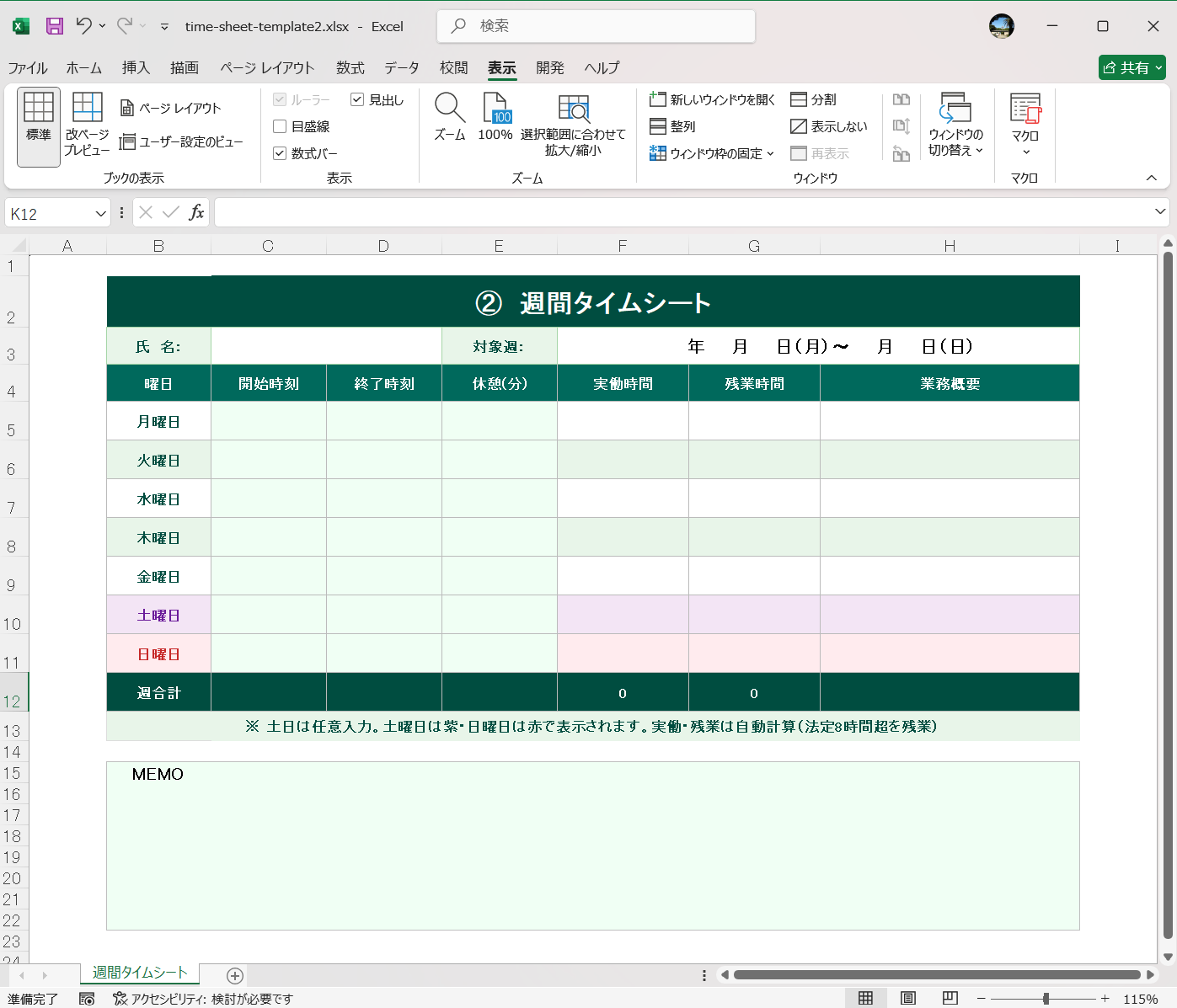Image resolution: width=1177 pixels, height=1008 pixels.
Task: Collapse the ribbon with the chevron
Action: pyautogui.click(x=1152, y=178)
